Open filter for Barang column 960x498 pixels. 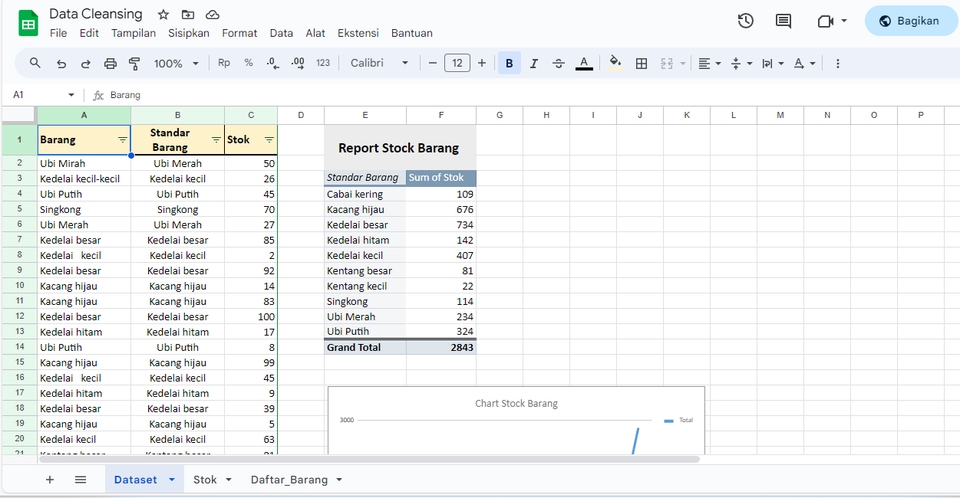click(122, 140)
